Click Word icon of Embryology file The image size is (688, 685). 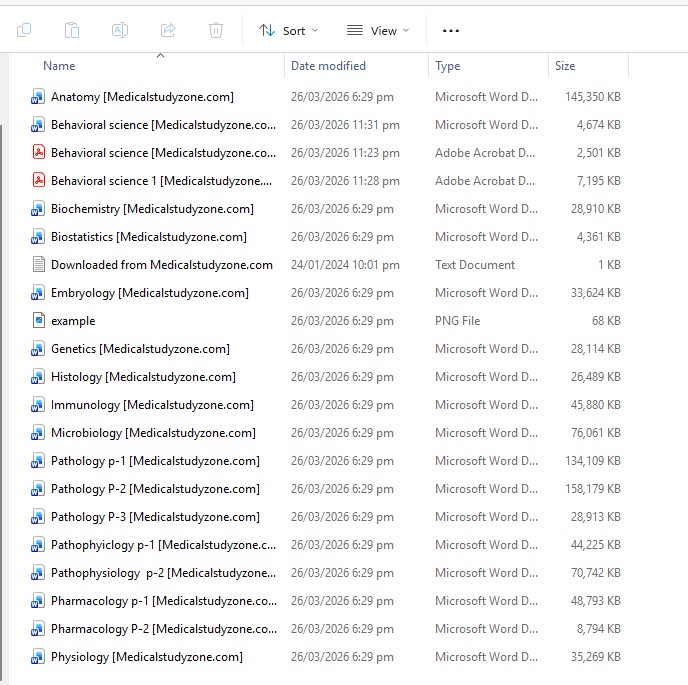tap(38, 293)
